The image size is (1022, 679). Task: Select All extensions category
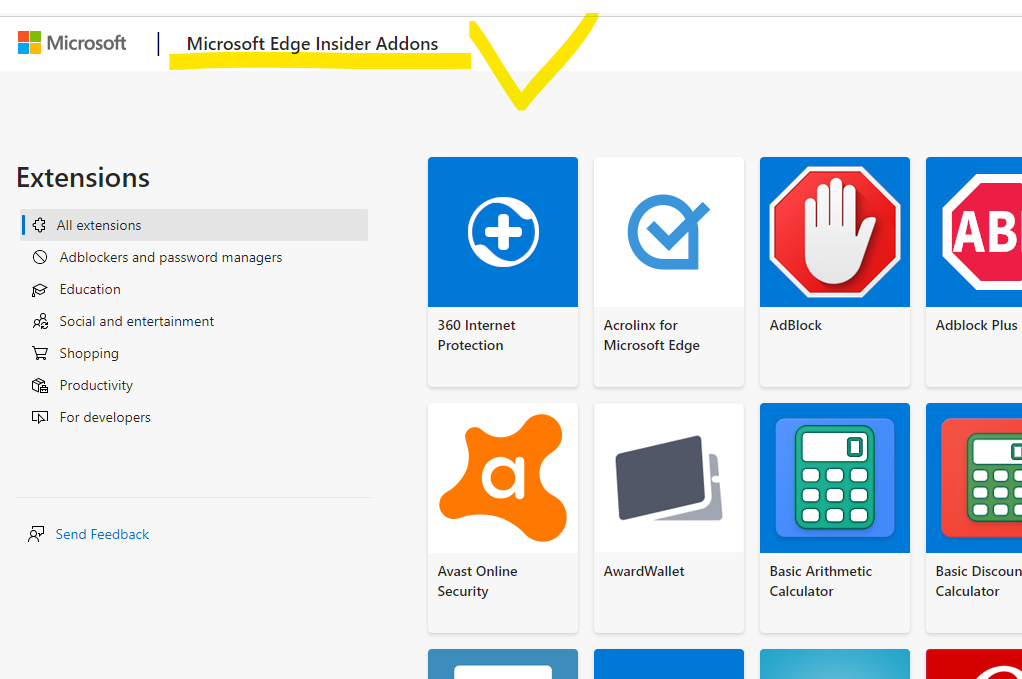click(194, 225)
